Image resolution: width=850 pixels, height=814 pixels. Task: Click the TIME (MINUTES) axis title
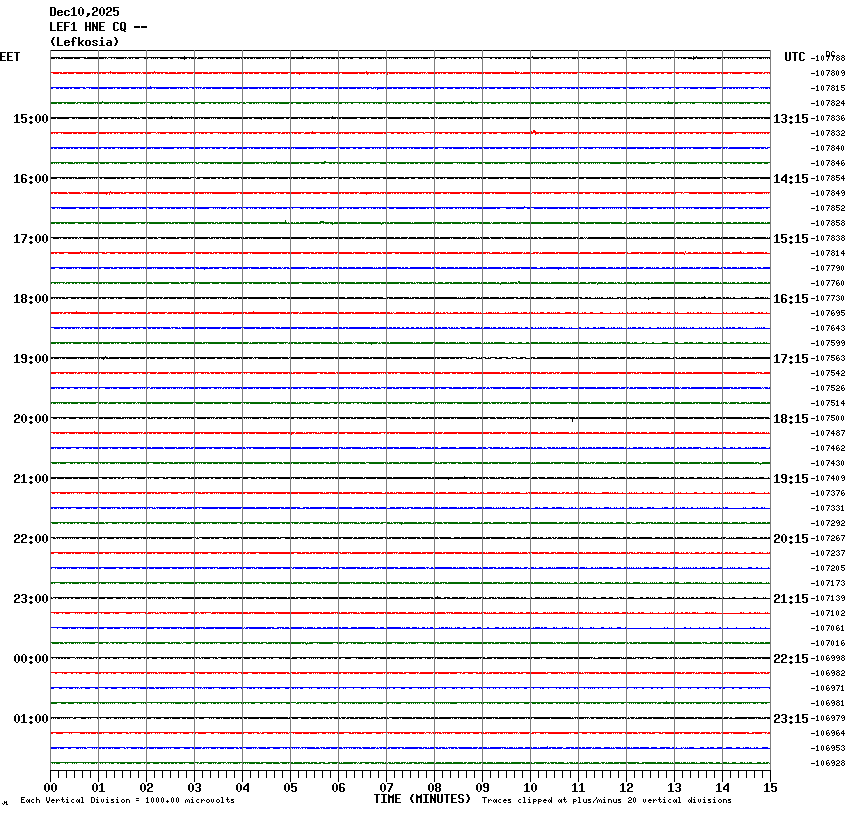coord(422,799)
